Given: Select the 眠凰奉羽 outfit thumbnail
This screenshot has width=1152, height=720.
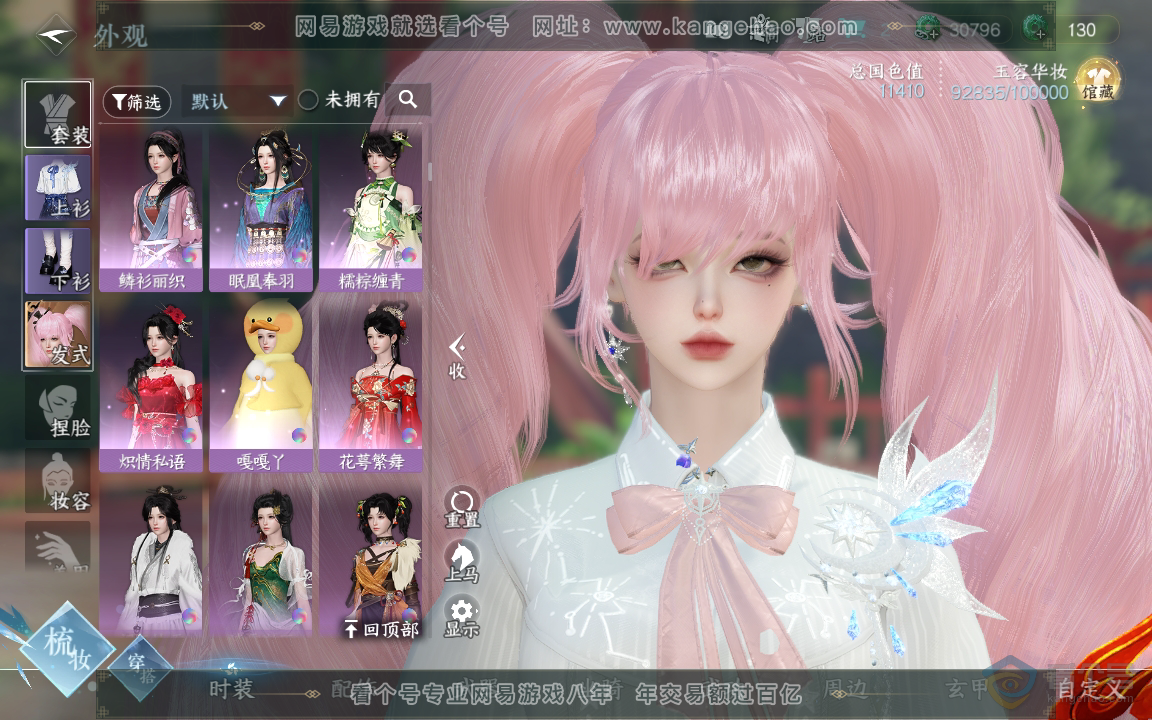Looking at the screenshot, I should (260, 208).
